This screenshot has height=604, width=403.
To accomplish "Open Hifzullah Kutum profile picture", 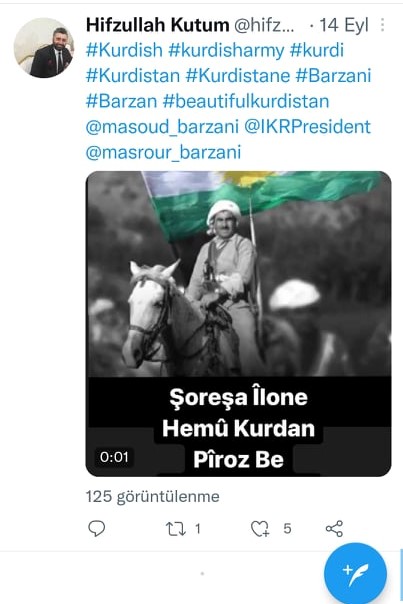I will 44,48.
